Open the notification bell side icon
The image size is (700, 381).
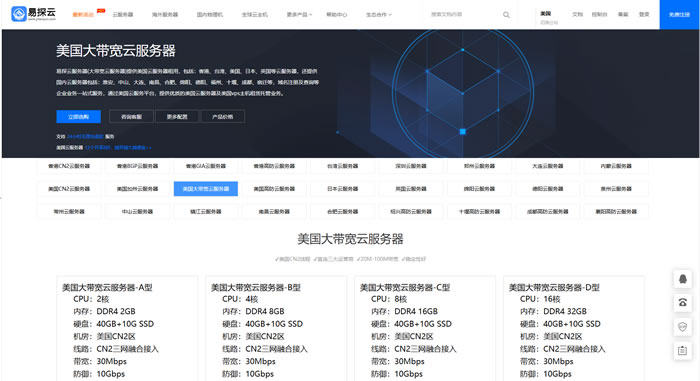click(682, 279)
